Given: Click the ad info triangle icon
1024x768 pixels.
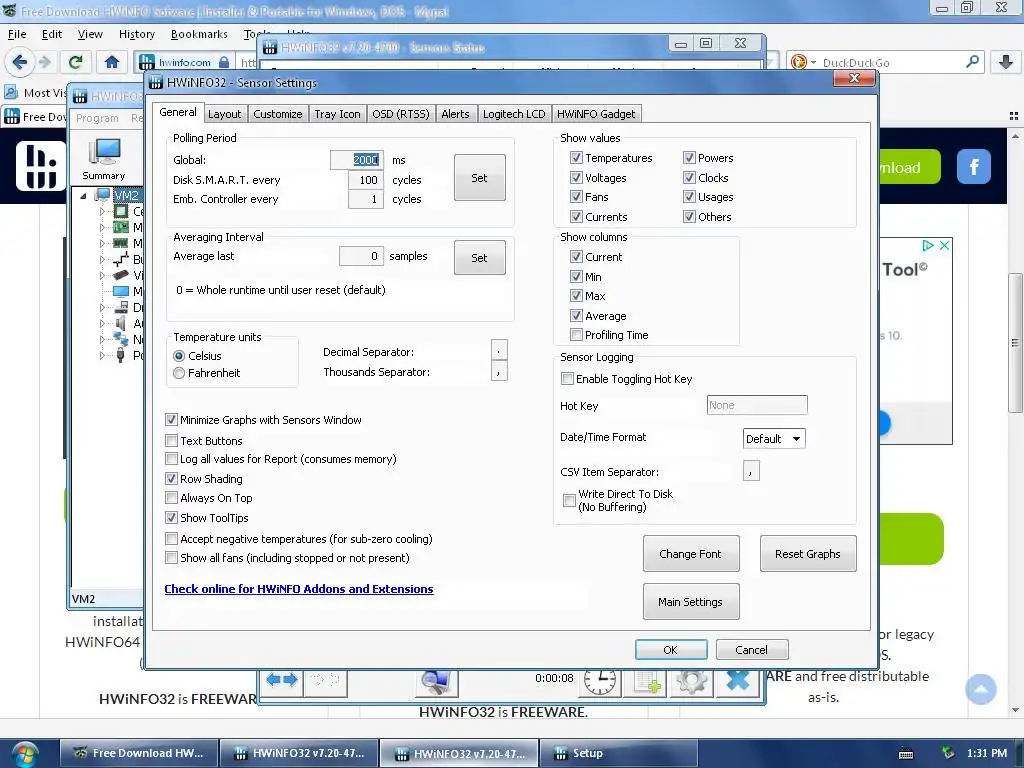Looking at the screenshot, I should [x=927, y=246].
